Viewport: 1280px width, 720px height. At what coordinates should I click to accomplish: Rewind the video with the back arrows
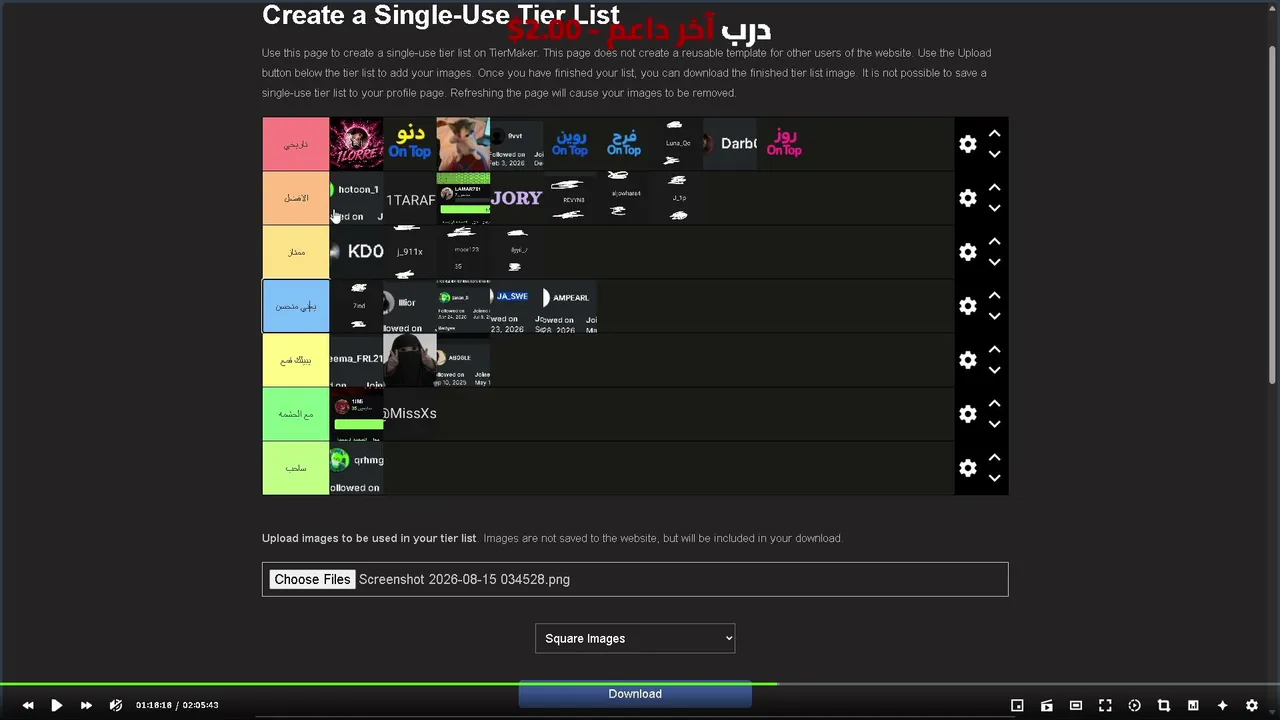(28, 705)
